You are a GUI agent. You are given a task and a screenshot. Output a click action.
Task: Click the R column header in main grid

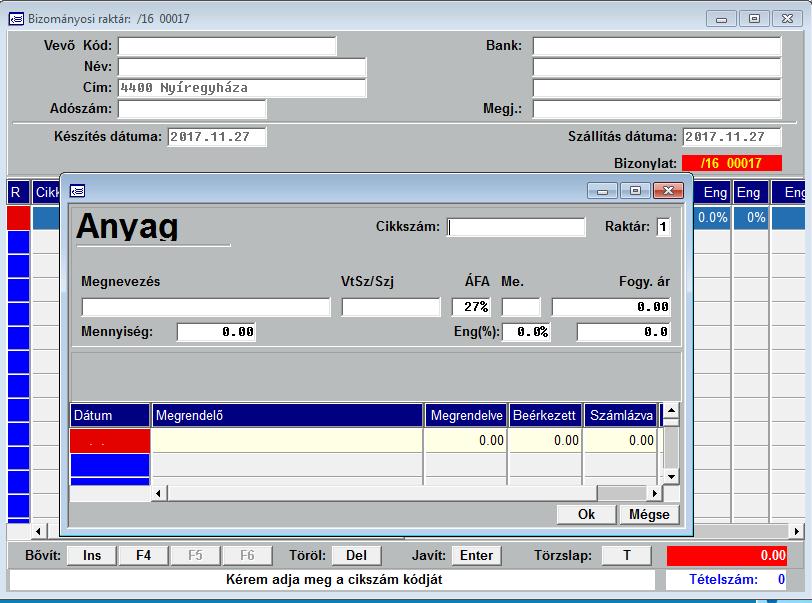[x=18, y=192]
